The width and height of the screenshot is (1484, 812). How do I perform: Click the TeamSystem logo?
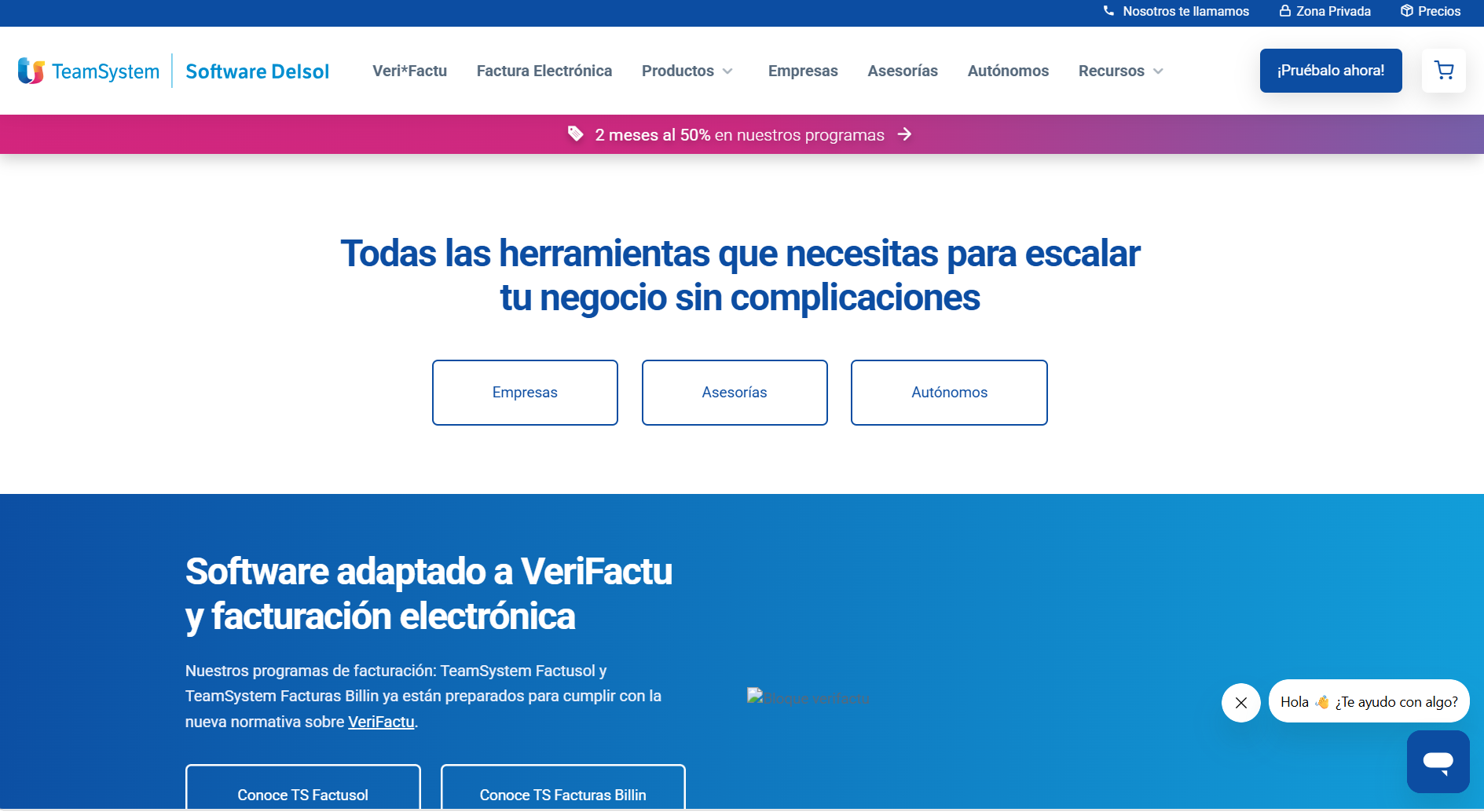(x=88, y=71)
